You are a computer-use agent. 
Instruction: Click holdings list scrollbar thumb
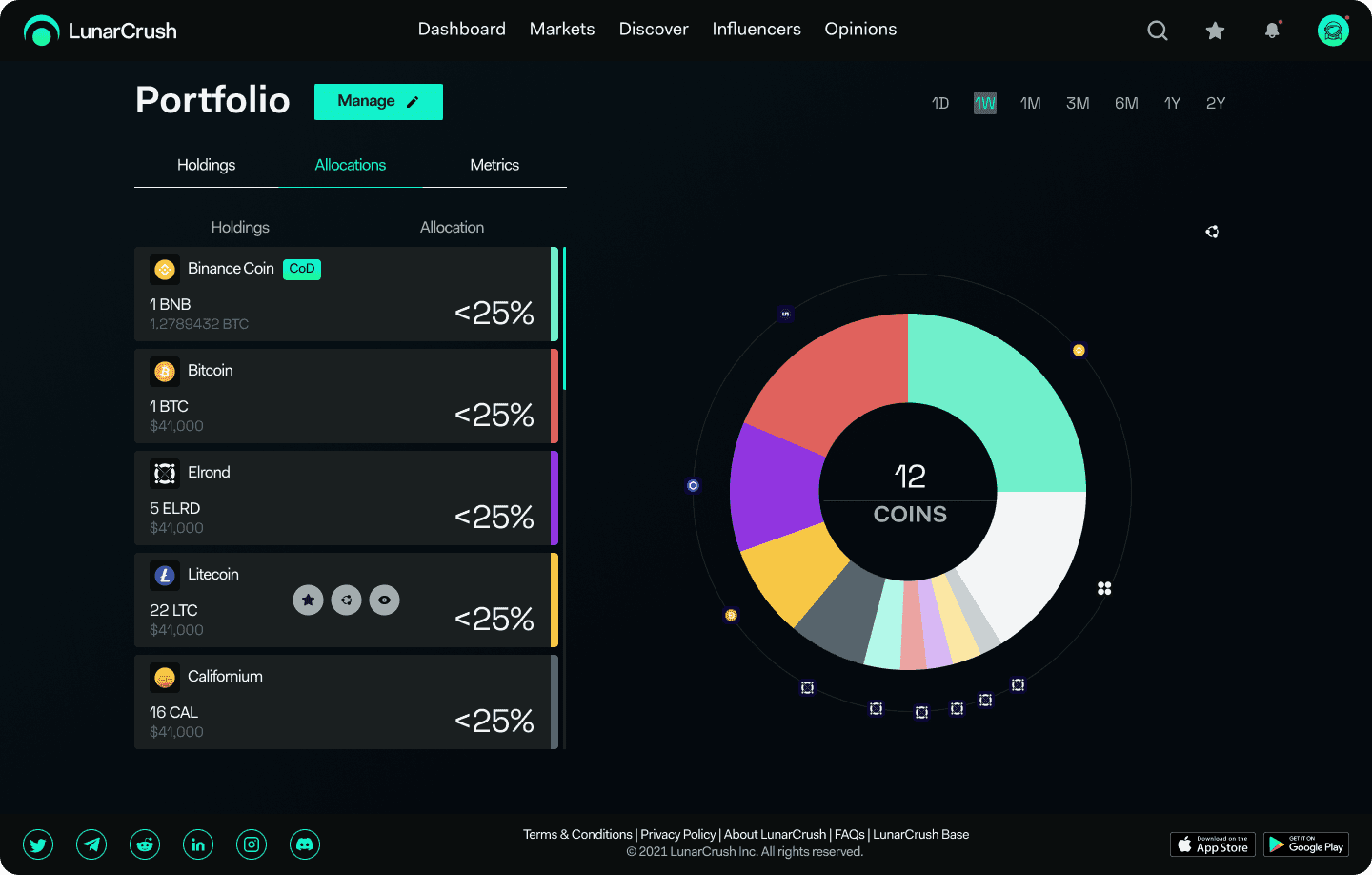tap(564, 318)
